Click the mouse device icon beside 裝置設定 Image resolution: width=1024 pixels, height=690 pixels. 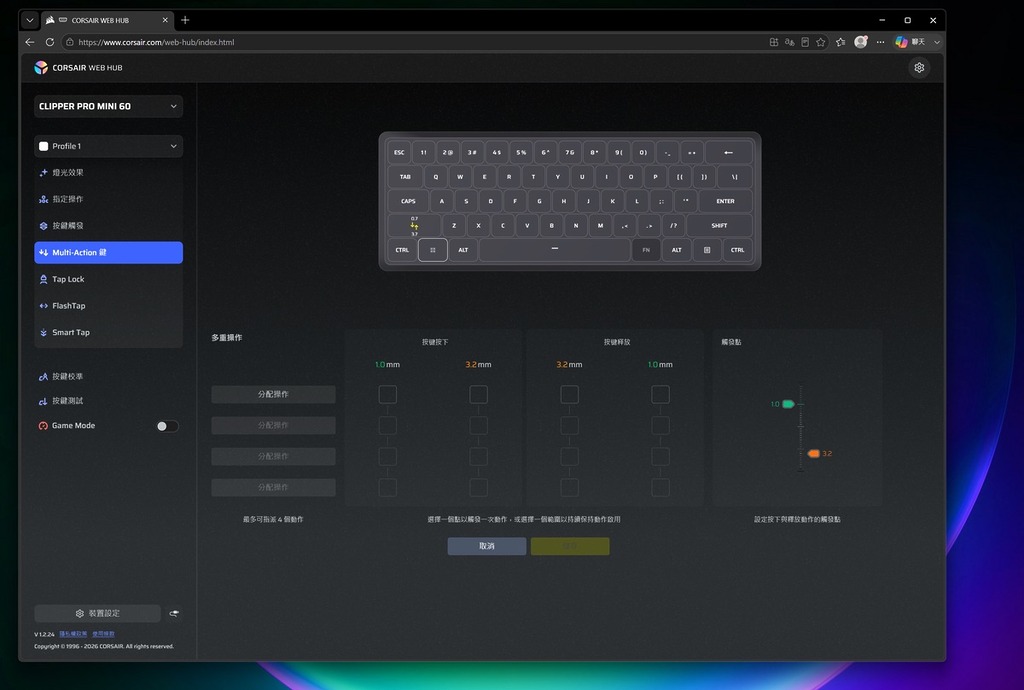pyautogui.click(x=174, y=613)
